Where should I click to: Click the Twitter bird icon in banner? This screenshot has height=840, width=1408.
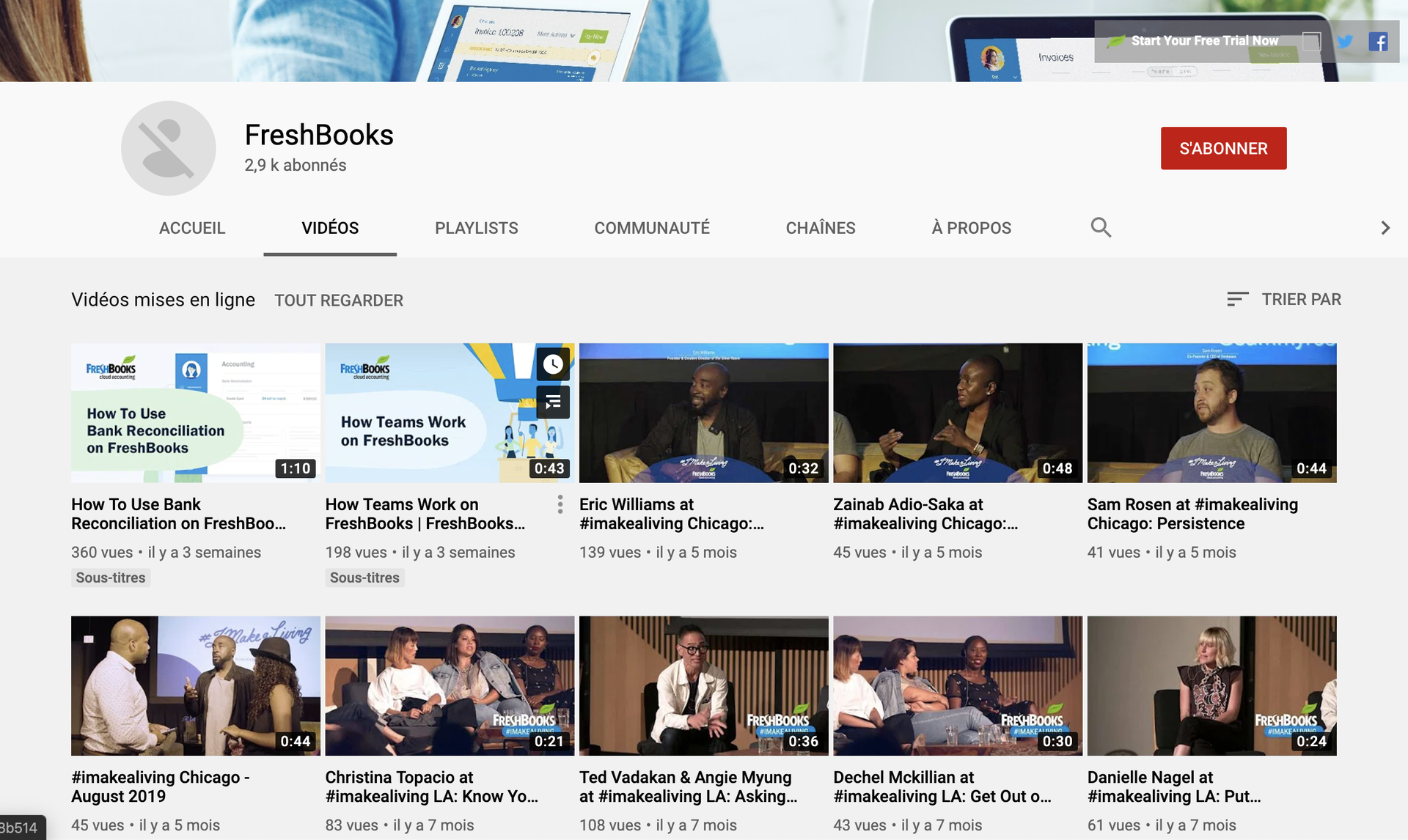click(1345, 42)
